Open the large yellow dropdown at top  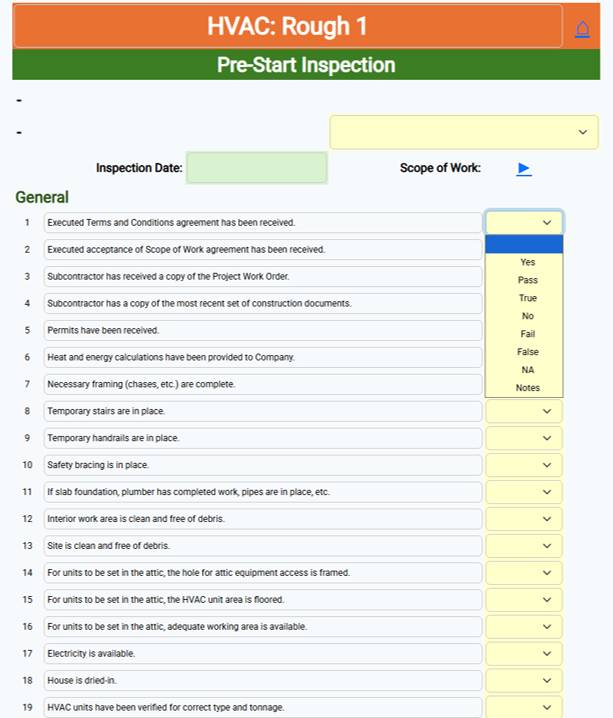464,132
